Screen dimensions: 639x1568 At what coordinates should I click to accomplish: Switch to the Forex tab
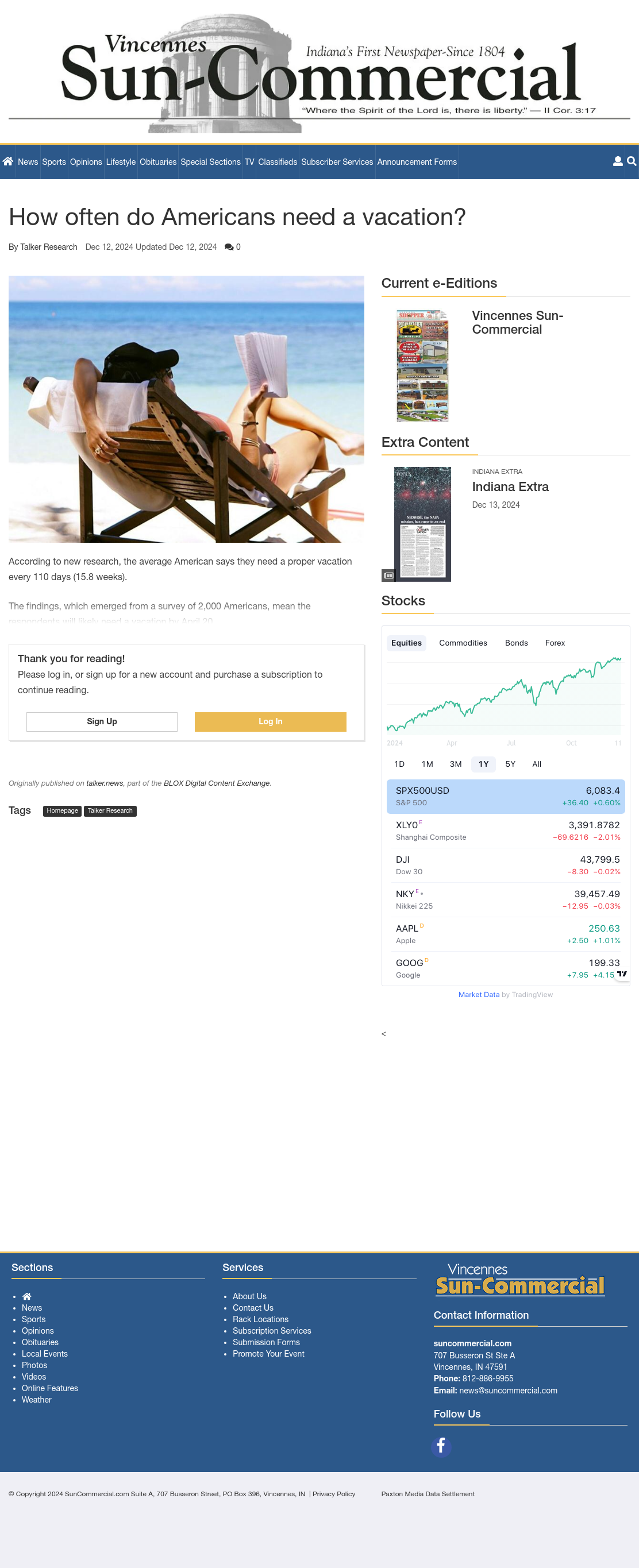click(555, 643)
